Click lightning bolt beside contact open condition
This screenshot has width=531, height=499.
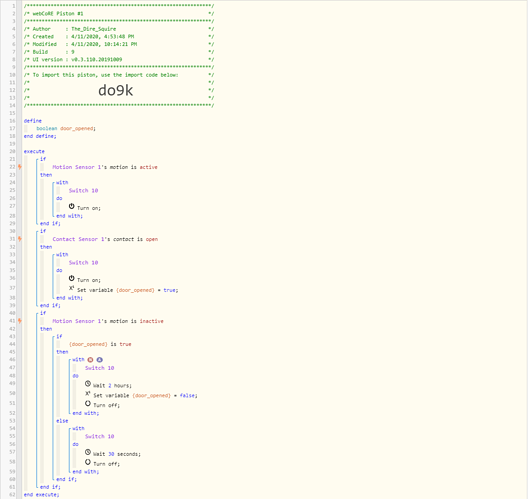tap(20, 239)
